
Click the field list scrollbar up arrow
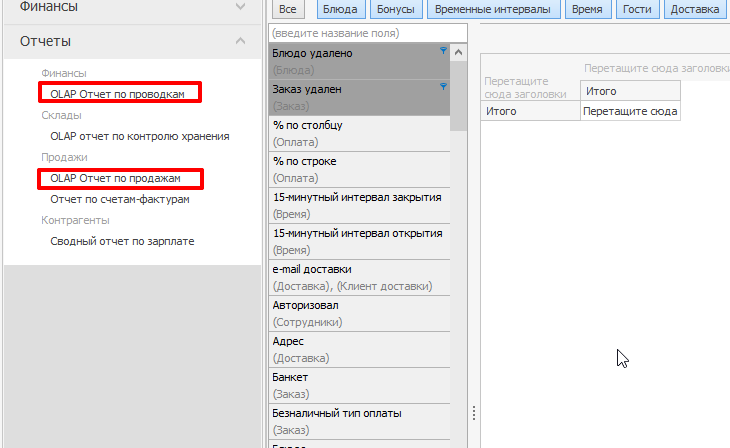pos(458,51)
